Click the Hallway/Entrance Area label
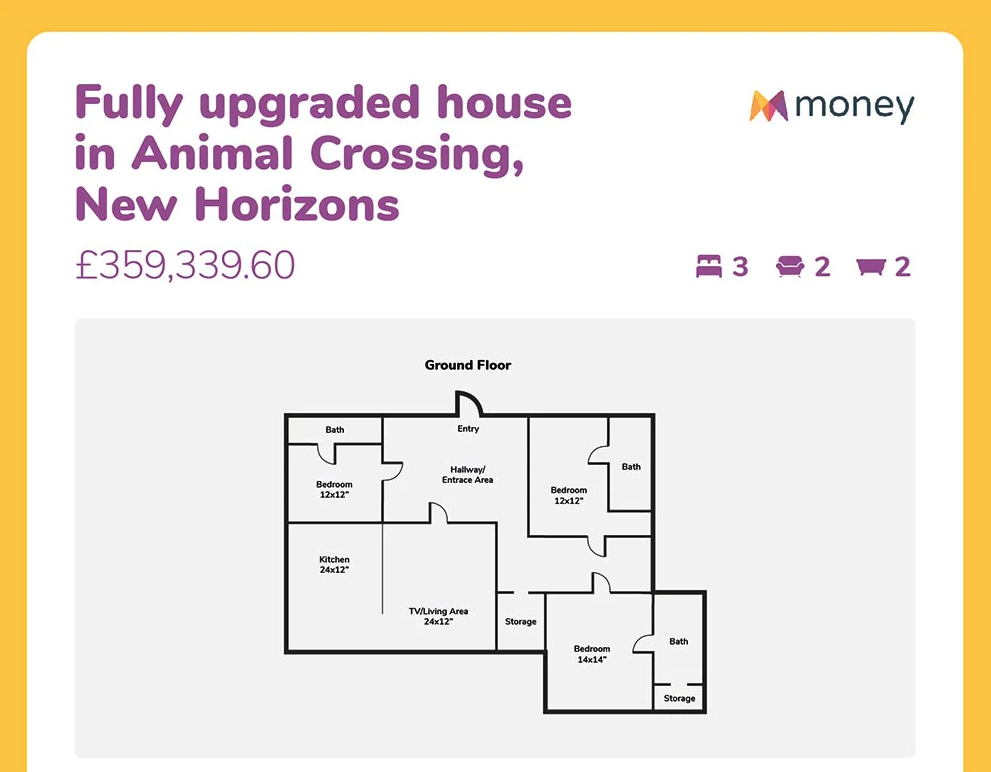Screen dimensions: 991x772 468,475
